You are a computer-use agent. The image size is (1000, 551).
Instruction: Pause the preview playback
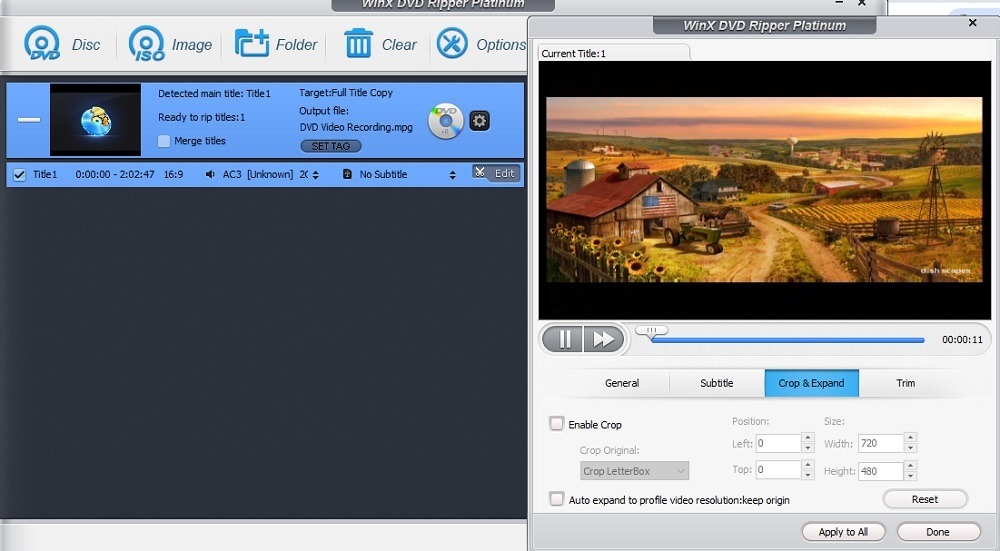[564, 339]
